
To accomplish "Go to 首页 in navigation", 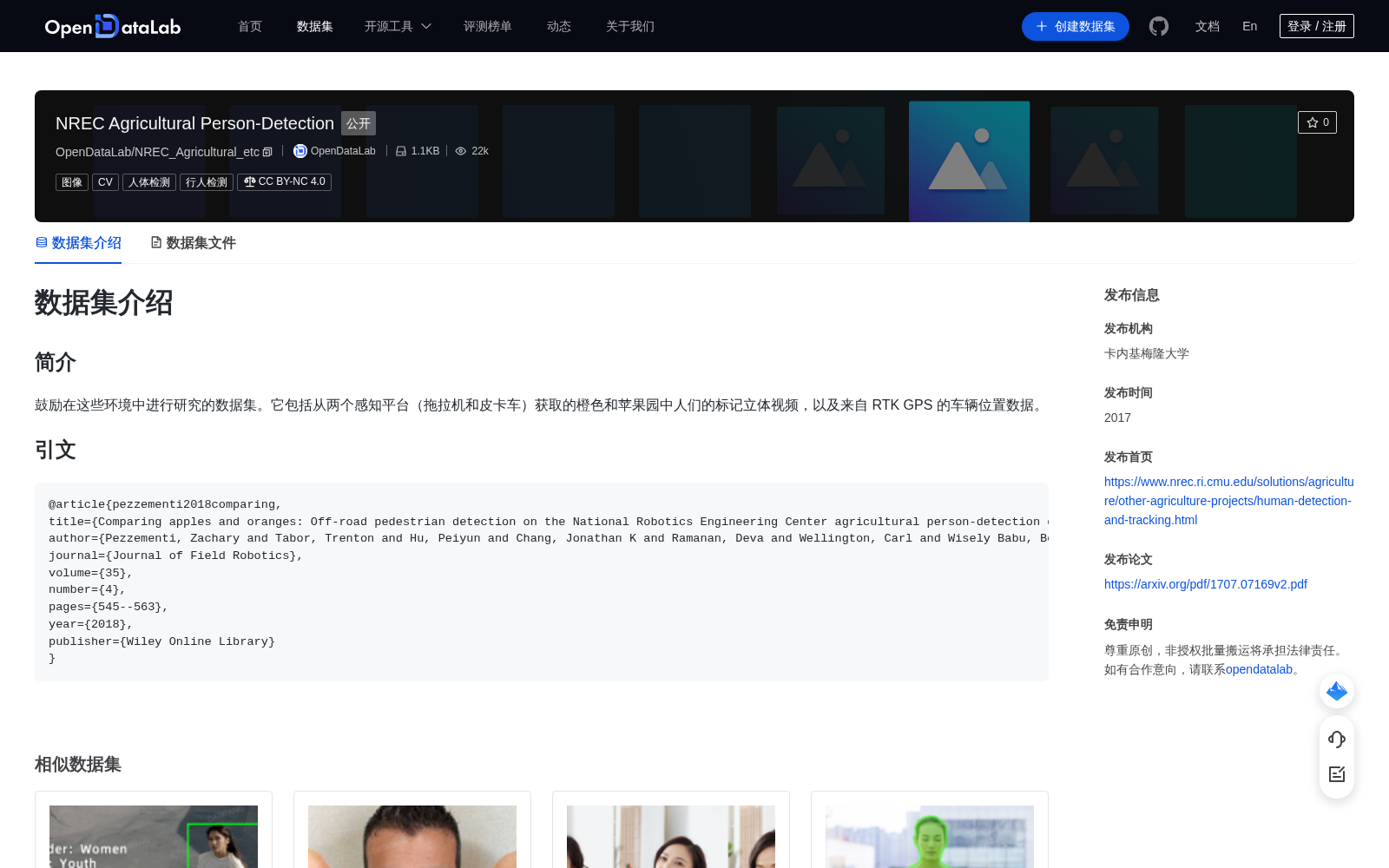I will tap(250, 26).
